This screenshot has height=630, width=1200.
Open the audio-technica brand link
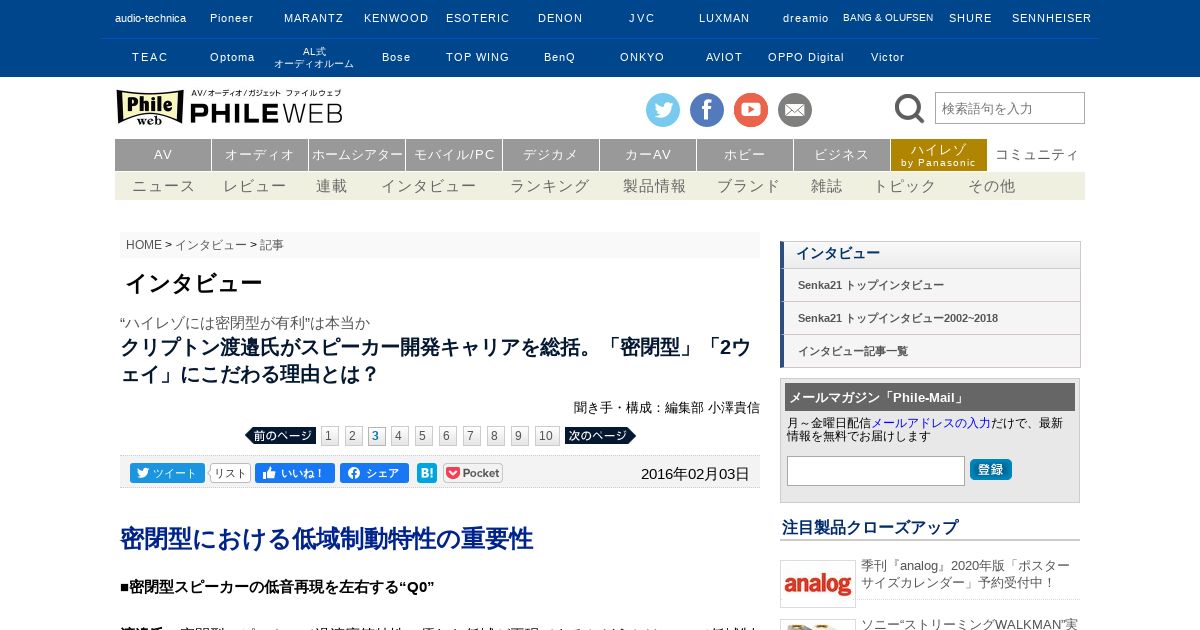[150, 18]
